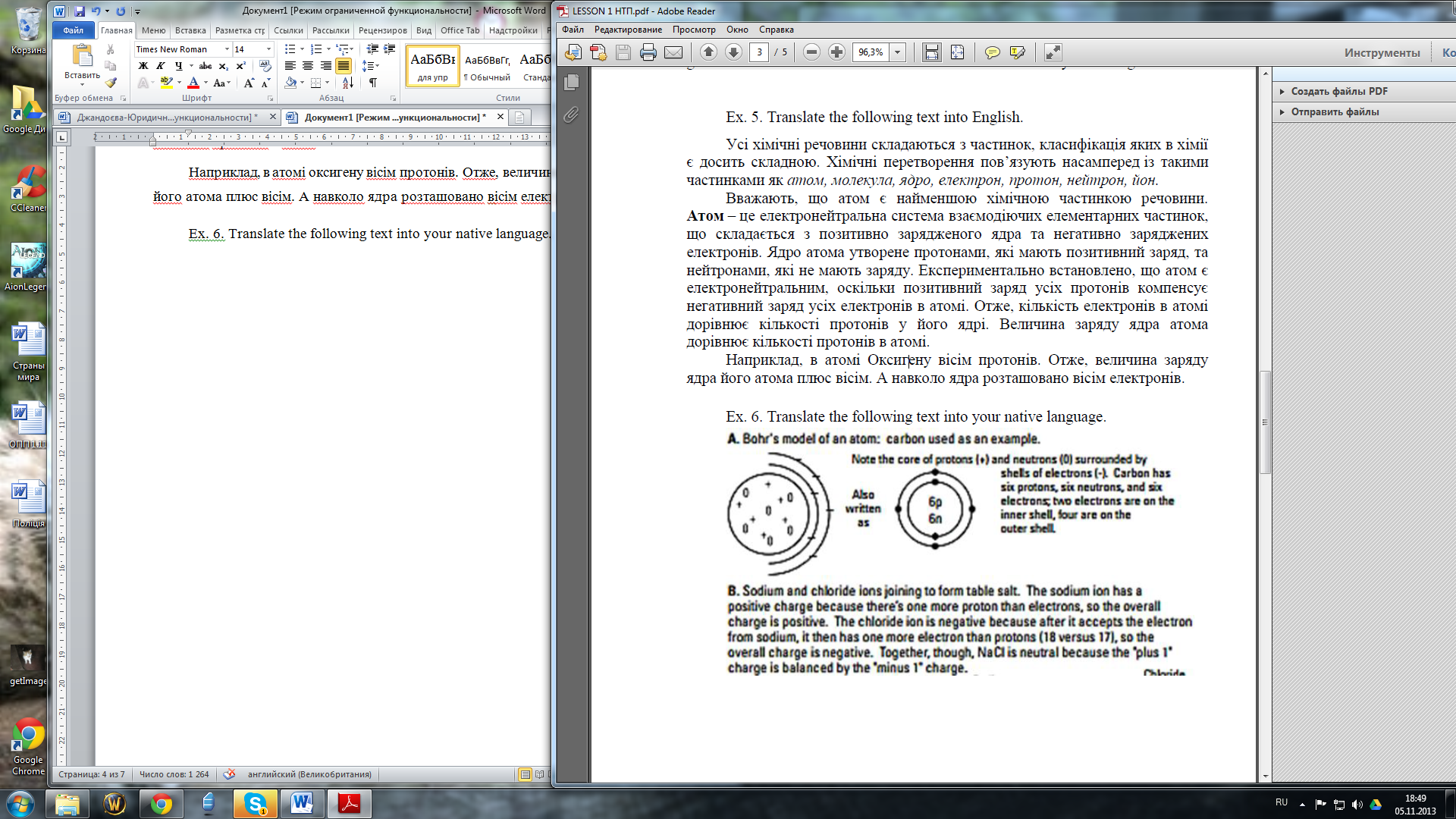Toggle Italic (К) formatting in Word
Viewport: 1456px width, 819px height.
point(161,66)
